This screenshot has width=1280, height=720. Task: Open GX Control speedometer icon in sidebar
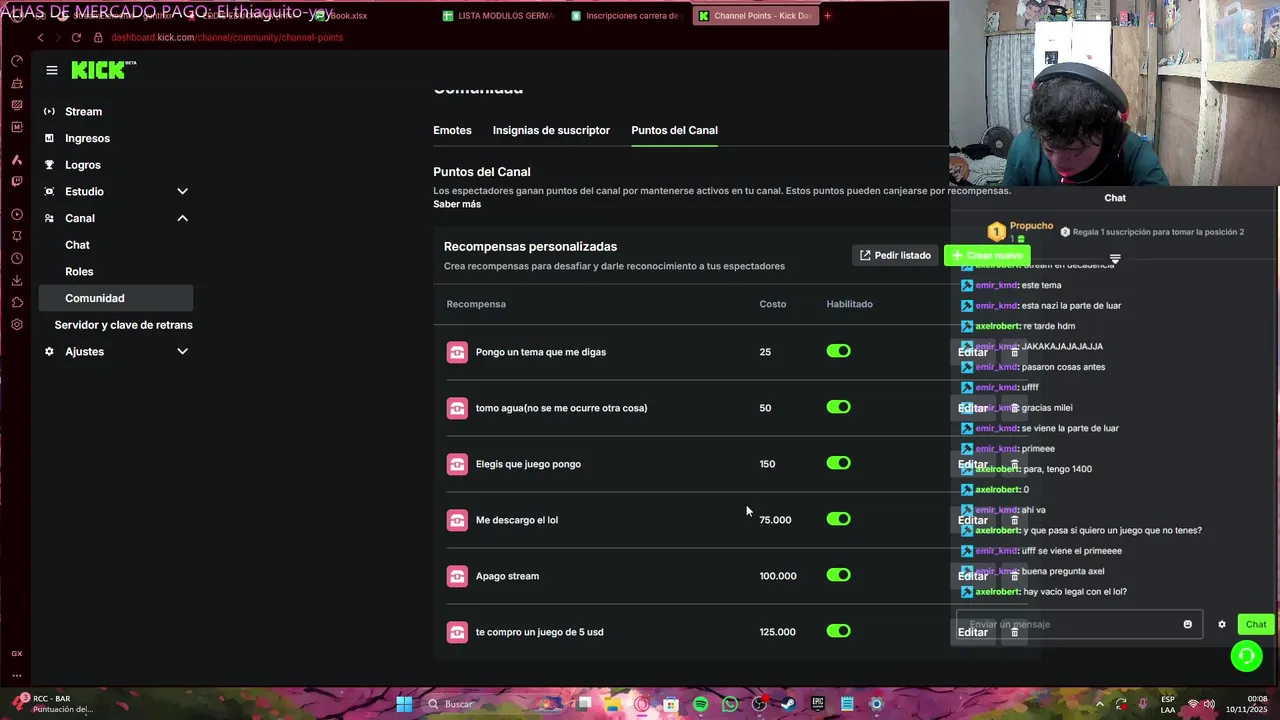pos(17,61)
